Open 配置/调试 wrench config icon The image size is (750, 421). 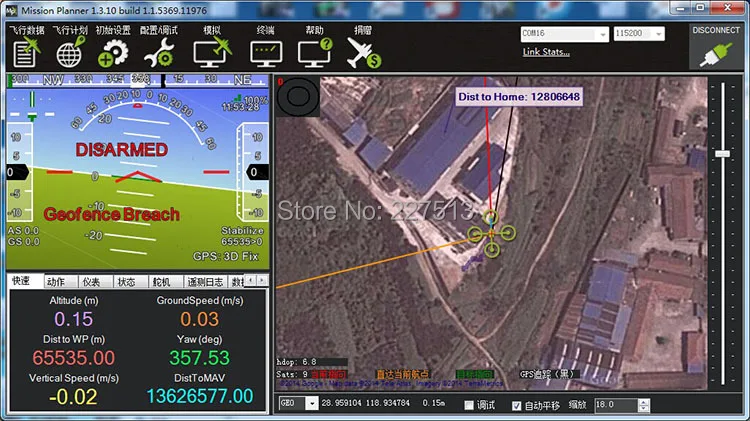click(159, 52)
